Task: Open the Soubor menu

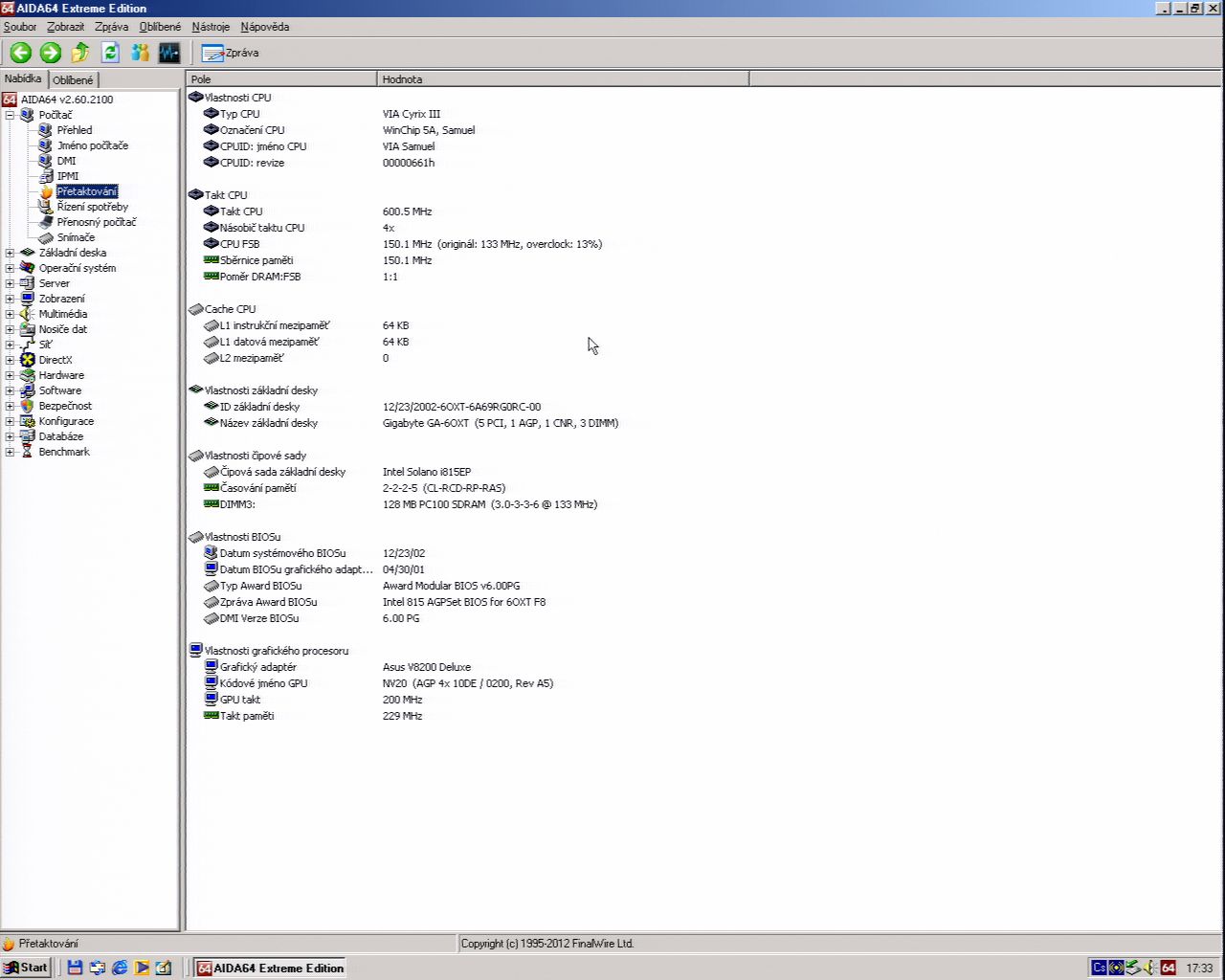Action: [x=20, y=27]
